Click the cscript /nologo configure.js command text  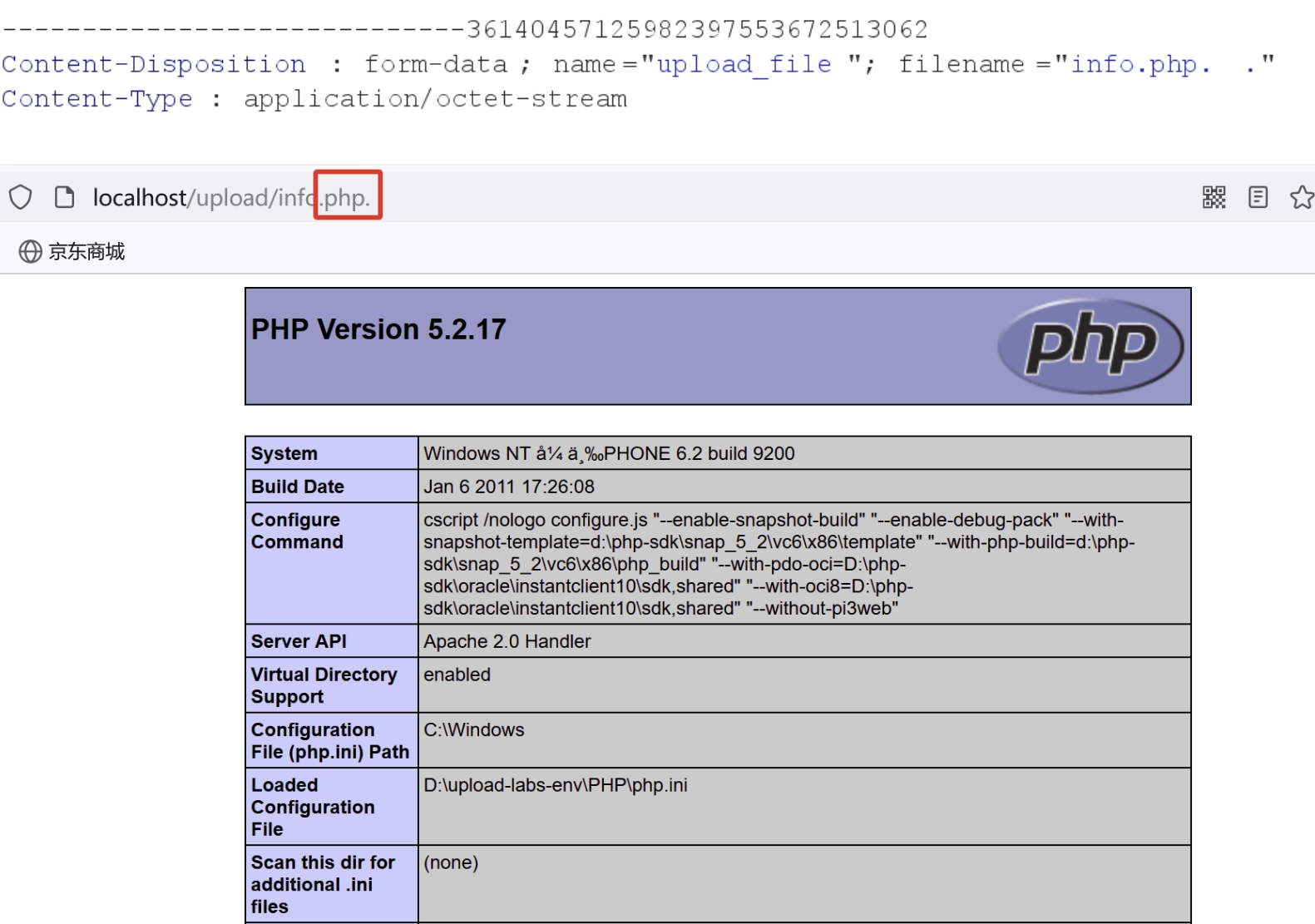point(779,564)
